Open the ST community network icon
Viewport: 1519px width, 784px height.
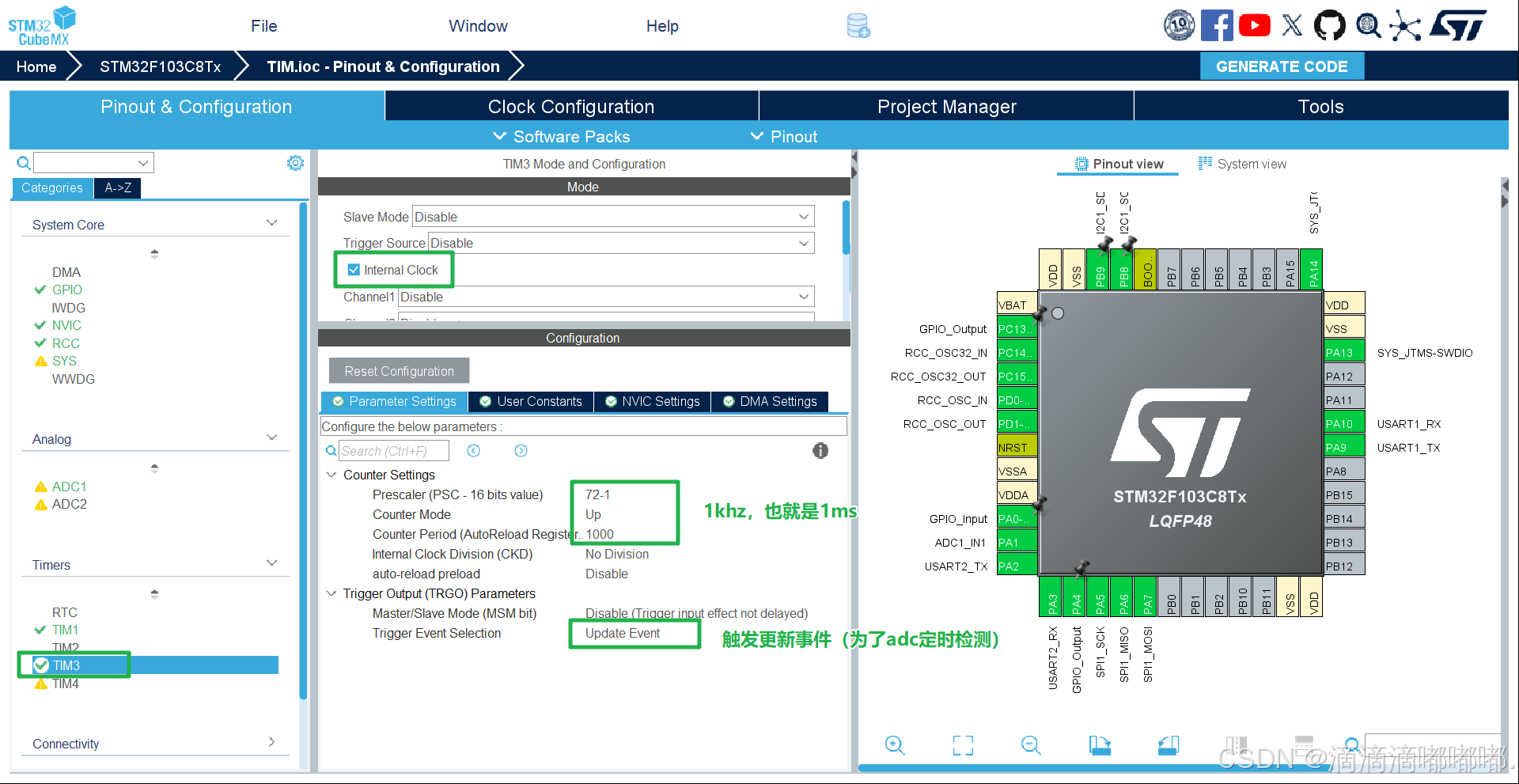(1405, 25)
